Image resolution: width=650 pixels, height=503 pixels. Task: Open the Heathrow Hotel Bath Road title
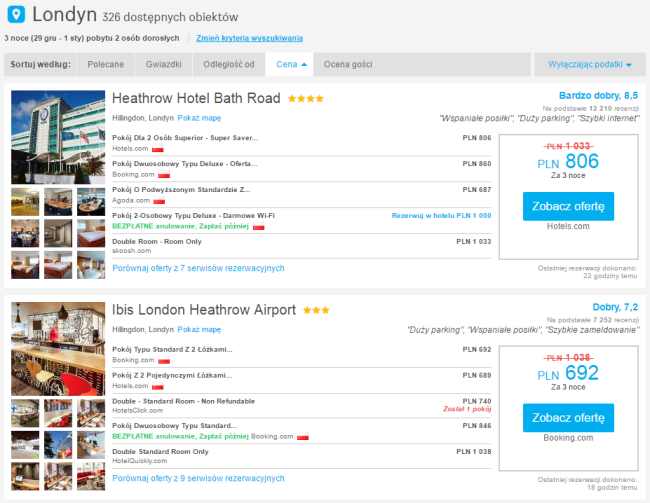click(196, 98)
